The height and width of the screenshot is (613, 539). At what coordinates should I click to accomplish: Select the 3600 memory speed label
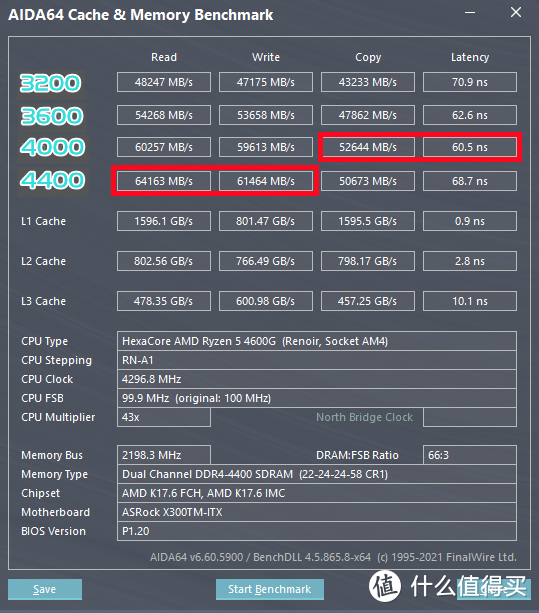click(52, 116)
